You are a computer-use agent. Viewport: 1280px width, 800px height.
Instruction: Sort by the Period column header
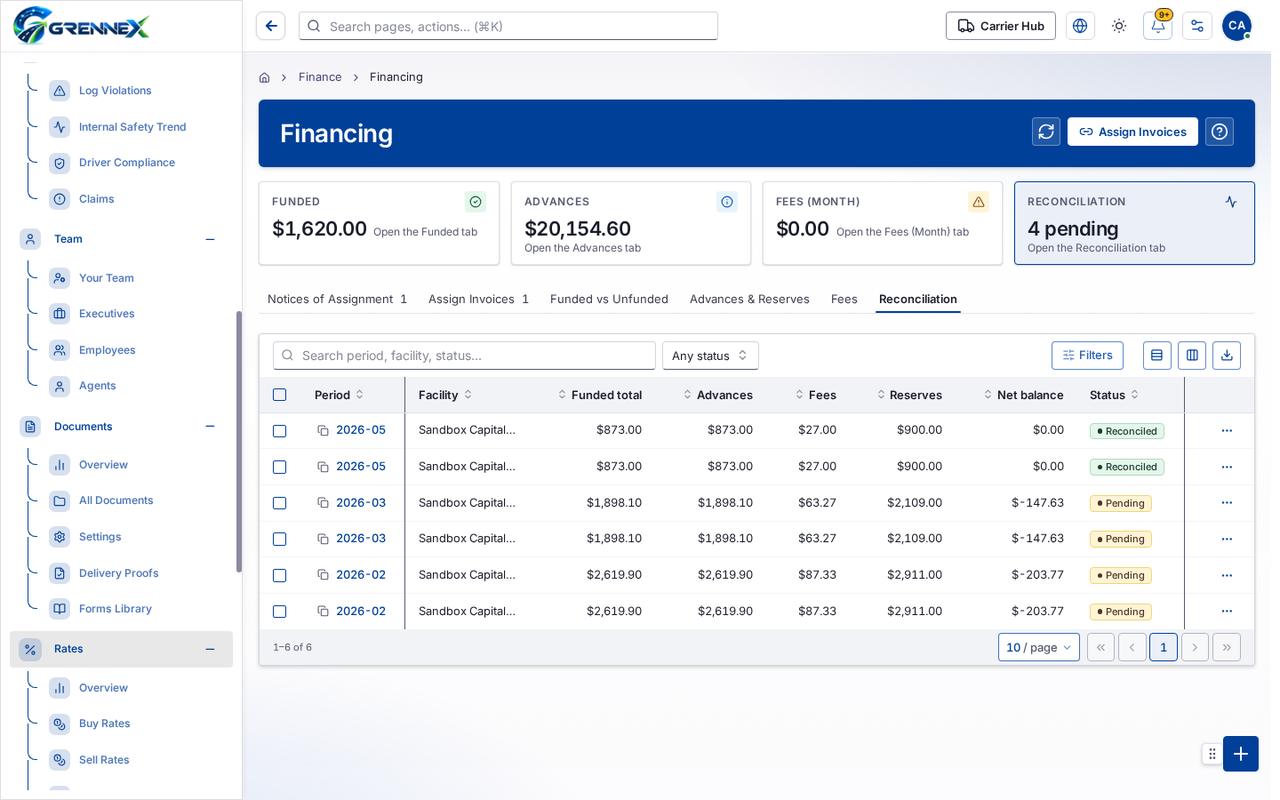(x=339, y=395)
